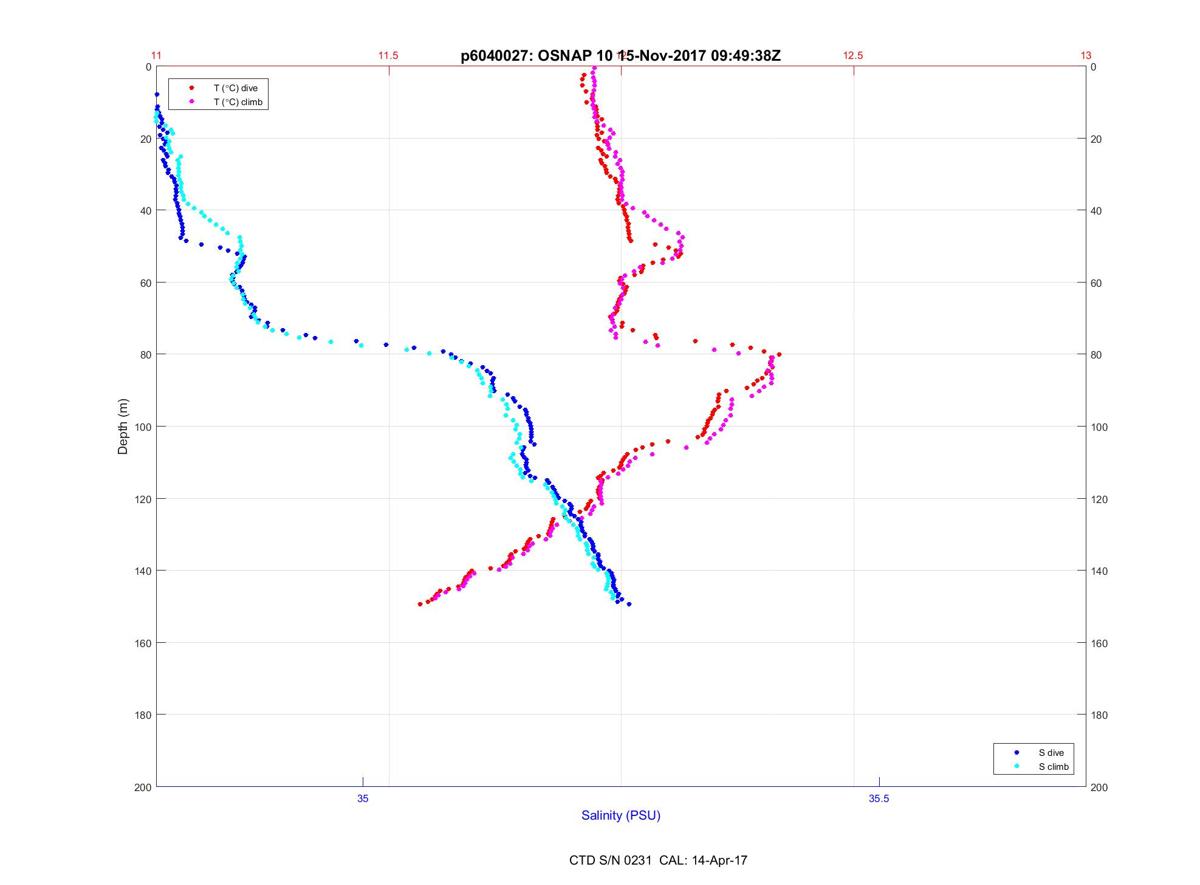Click left depth tick label 140
Image resolution: width=1200 pixels, height=885 pixels.
pyautogui.click(x=142, y=571)
